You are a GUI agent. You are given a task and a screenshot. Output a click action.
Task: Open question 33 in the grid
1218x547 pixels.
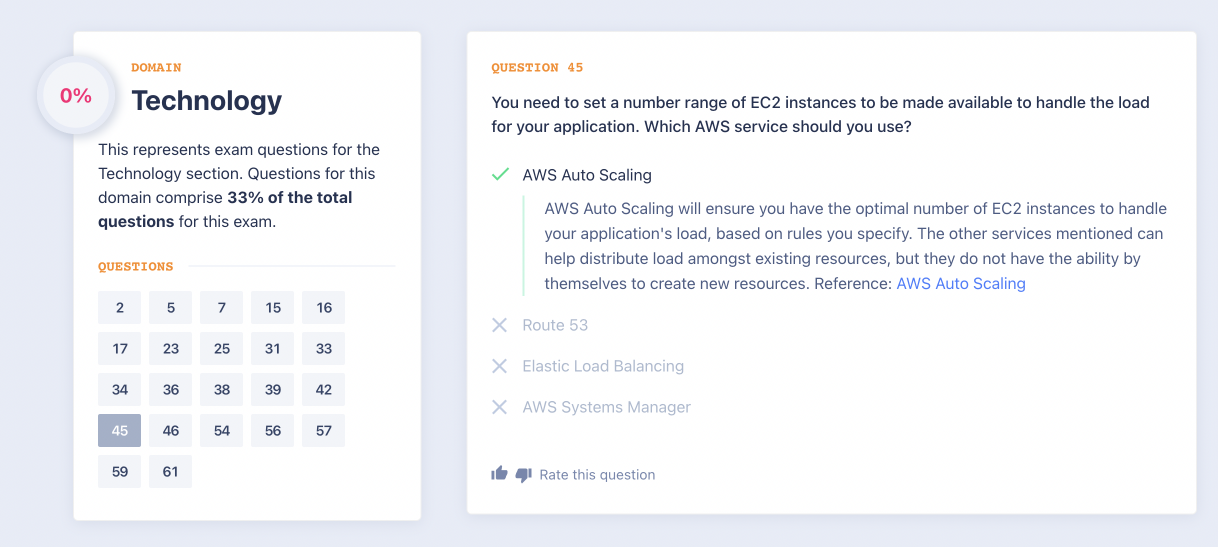click(x=324, y=349)
